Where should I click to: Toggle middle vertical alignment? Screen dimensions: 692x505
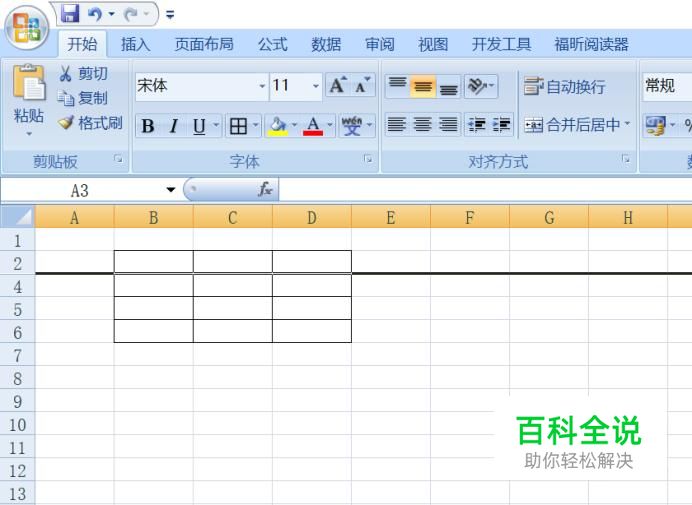tap(423, 86)
